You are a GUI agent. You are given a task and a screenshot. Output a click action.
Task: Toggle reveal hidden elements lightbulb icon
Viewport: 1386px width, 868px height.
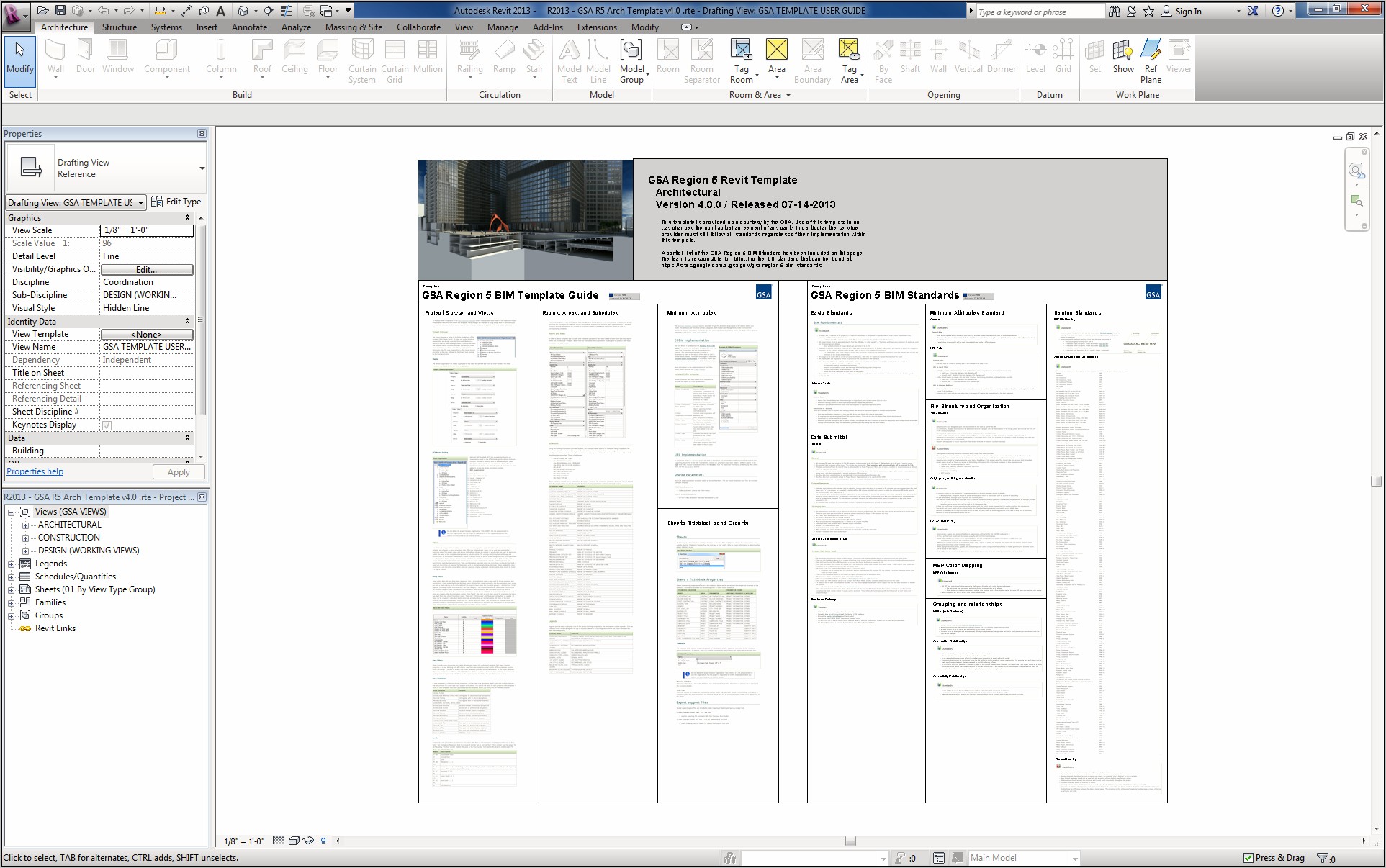click(x=323, y=841)
